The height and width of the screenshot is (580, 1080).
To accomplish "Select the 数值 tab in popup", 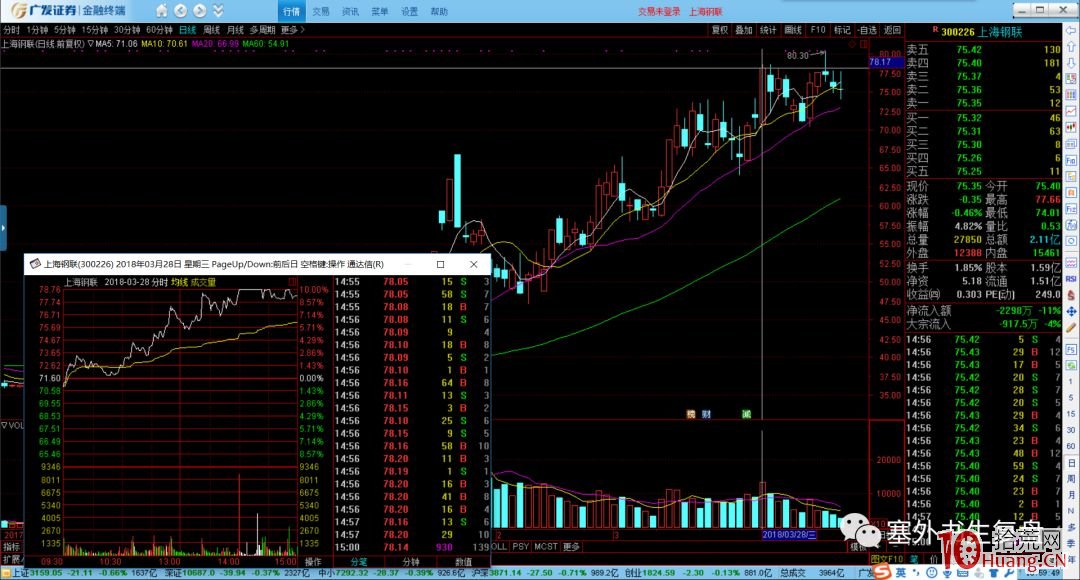I will pos(464,562).
